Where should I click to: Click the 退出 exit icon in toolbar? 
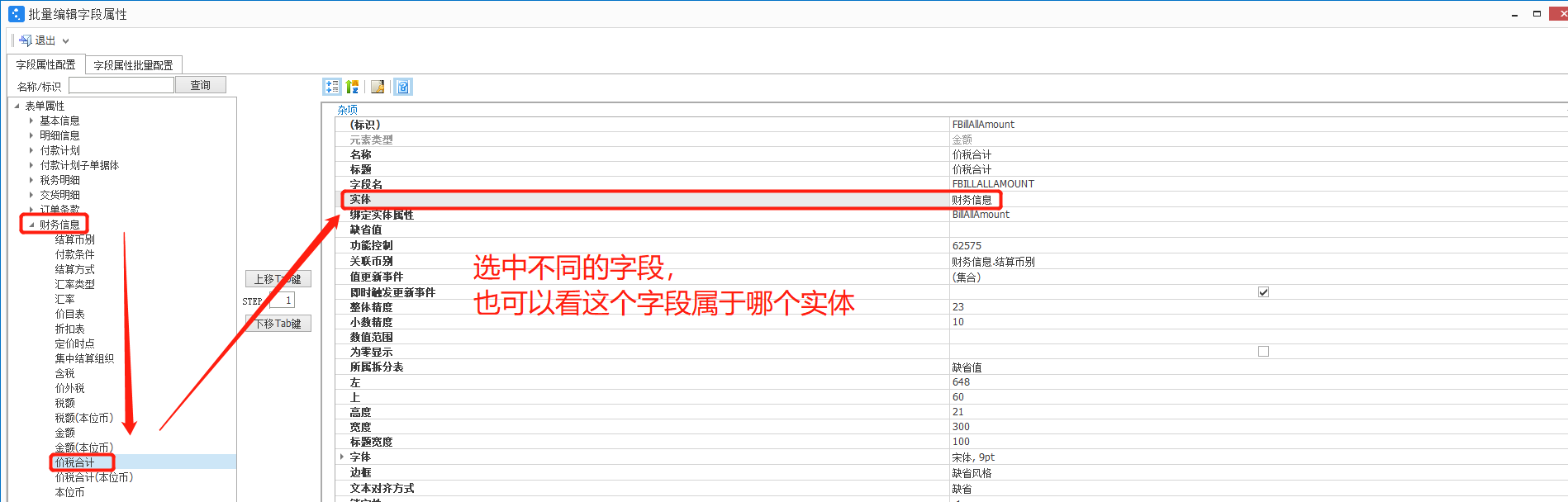(x=26, y=40)
